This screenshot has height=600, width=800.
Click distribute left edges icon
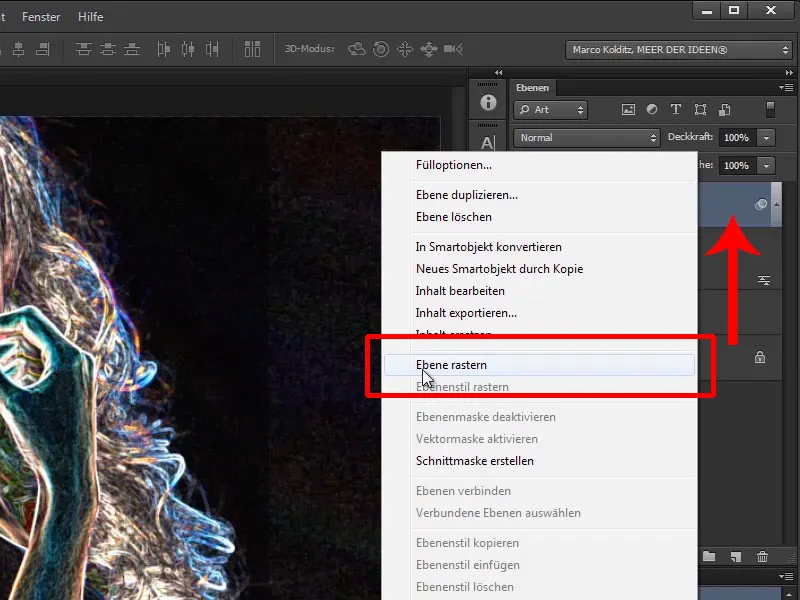click(163, 49)
